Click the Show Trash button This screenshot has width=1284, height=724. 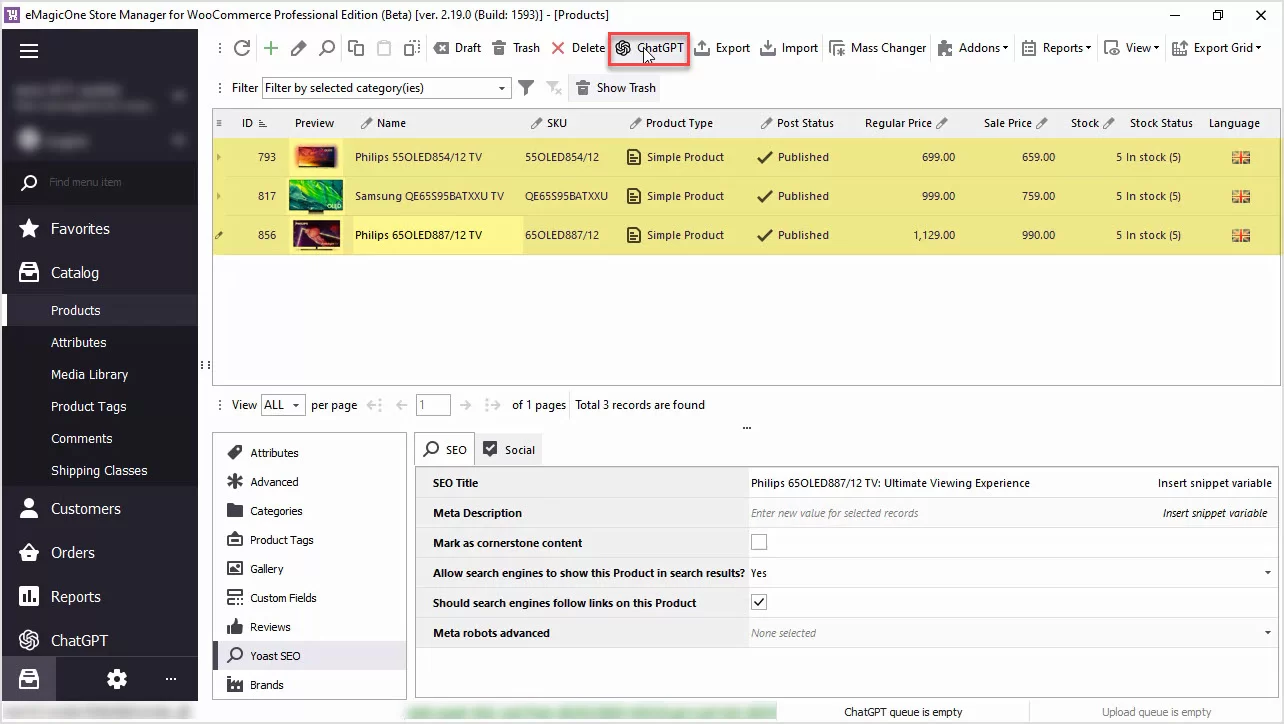point(615,88)
